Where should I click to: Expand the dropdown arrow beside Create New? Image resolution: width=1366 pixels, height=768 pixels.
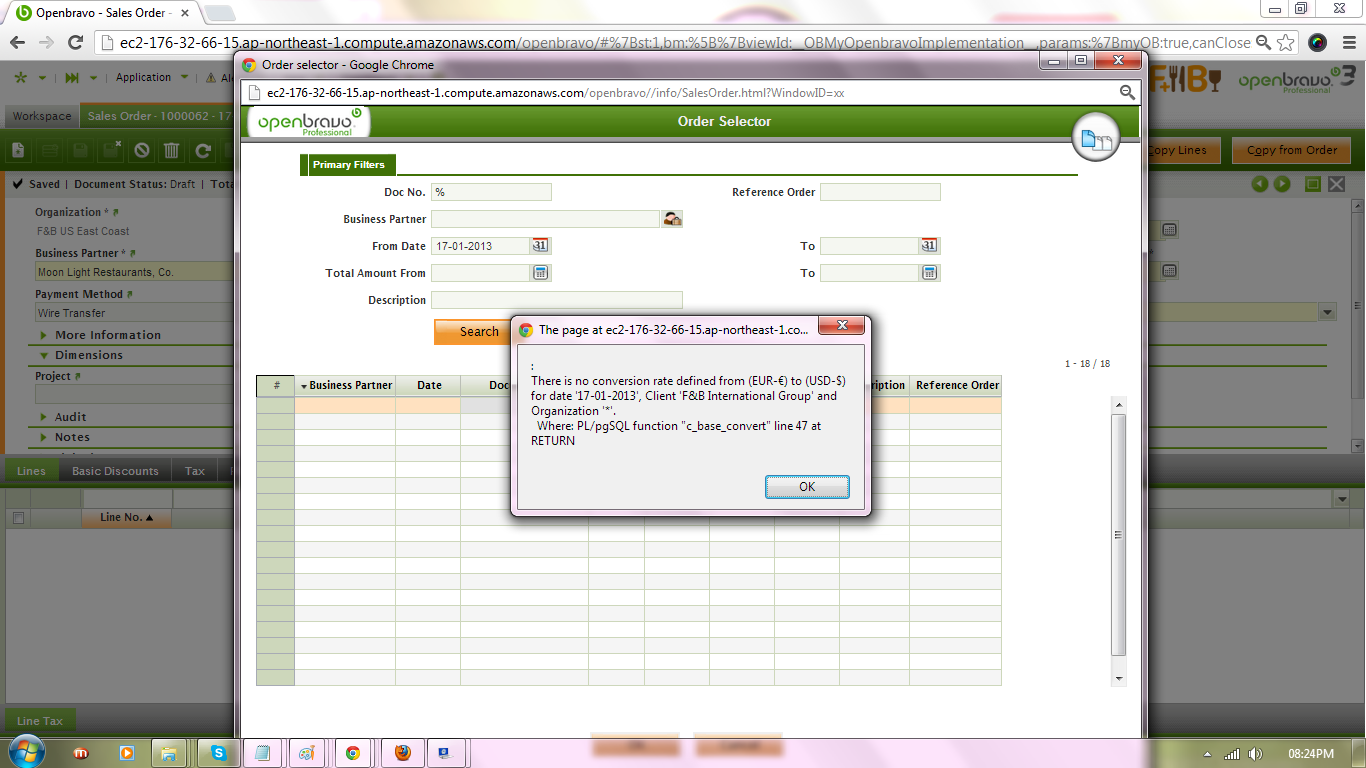[x=42, y=78]
